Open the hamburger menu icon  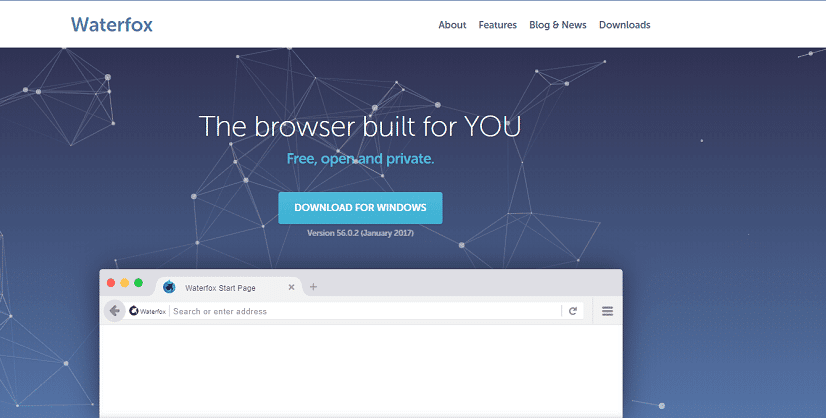coord(607,311)
